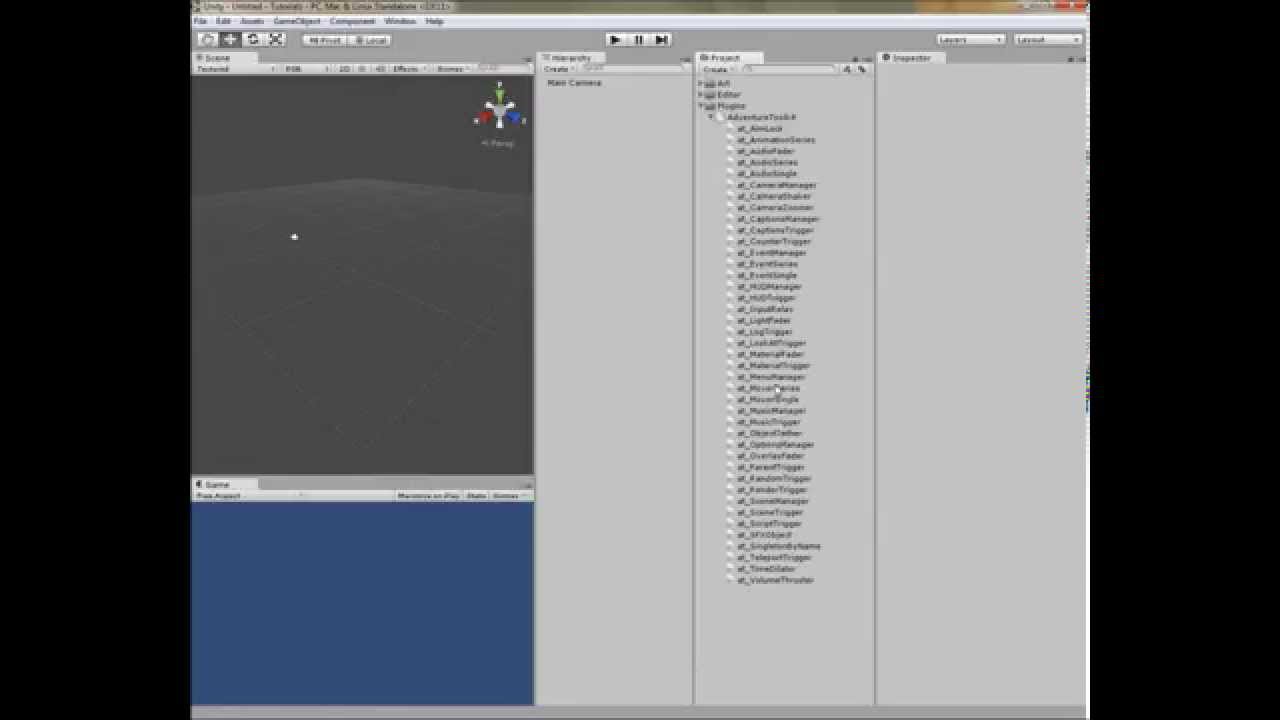Toggle Stats in the Game view
The height and width of the screenshot is (720, 1280).
click(476, 495)
